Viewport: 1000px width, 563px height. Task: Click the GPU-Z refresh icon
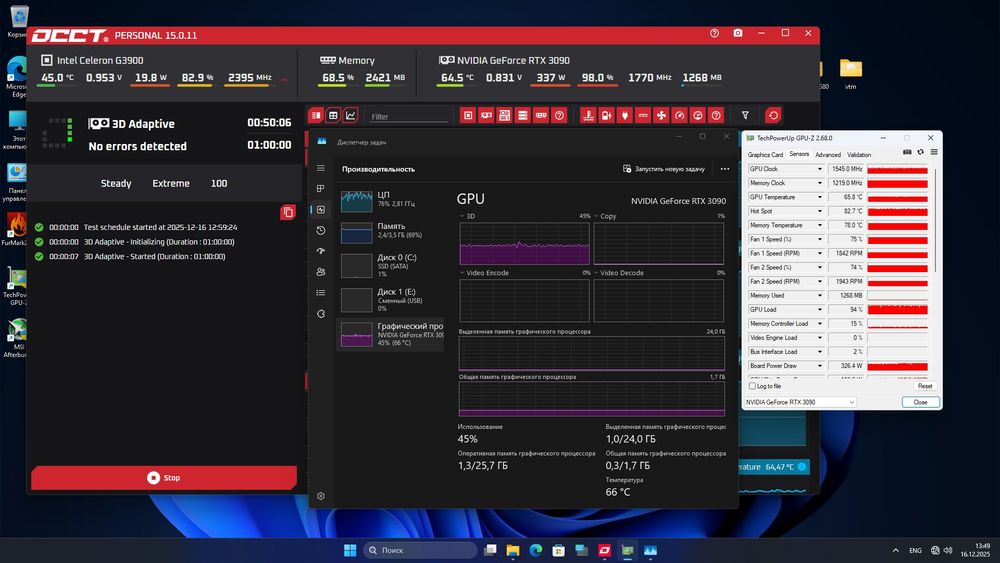pyautogui.click(x=920, y=152)
